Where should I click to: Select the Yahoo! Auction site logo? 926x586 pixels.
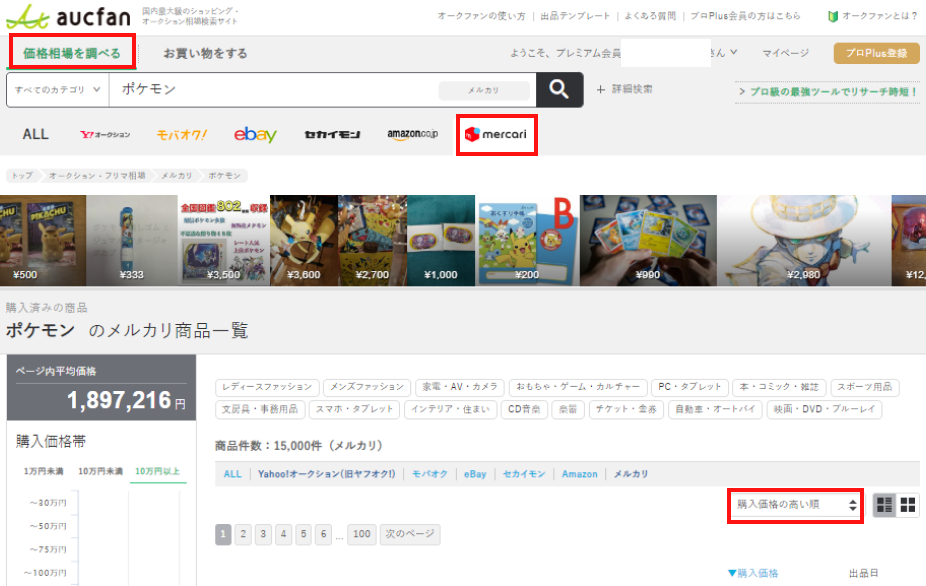(x=105, y=135)
